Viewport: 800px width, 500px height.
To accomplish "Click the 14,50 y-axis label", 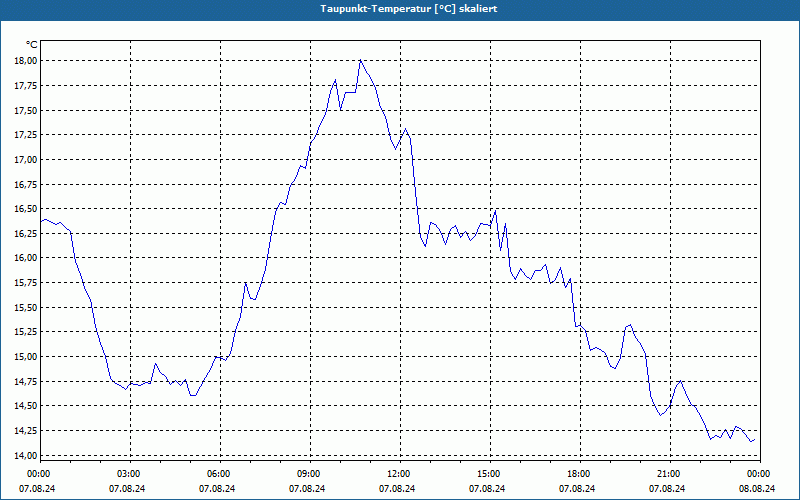I will click(27, 406).
